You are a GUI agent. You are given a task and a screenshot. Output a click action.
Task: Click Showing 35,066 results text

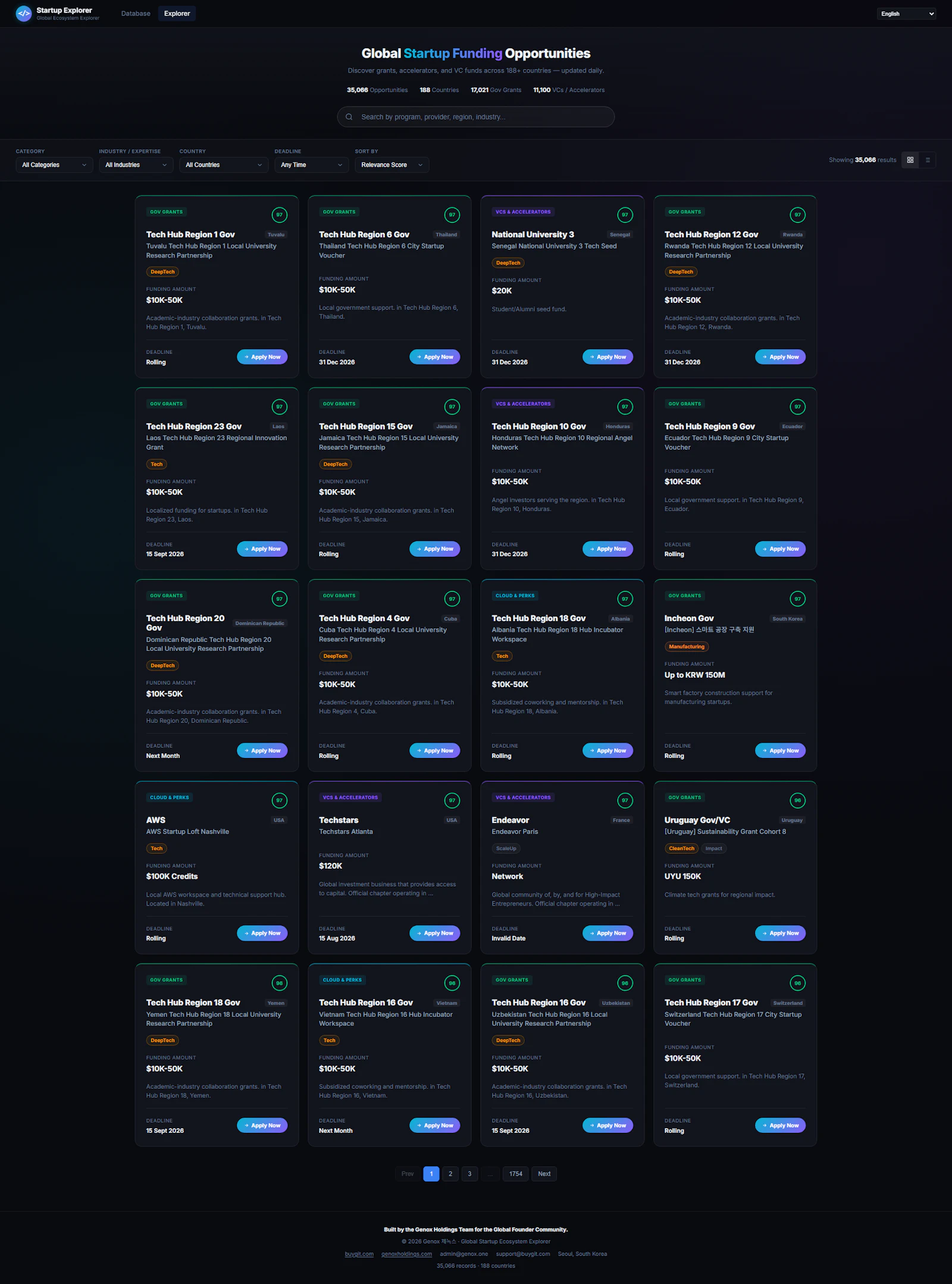coord(863,160)
